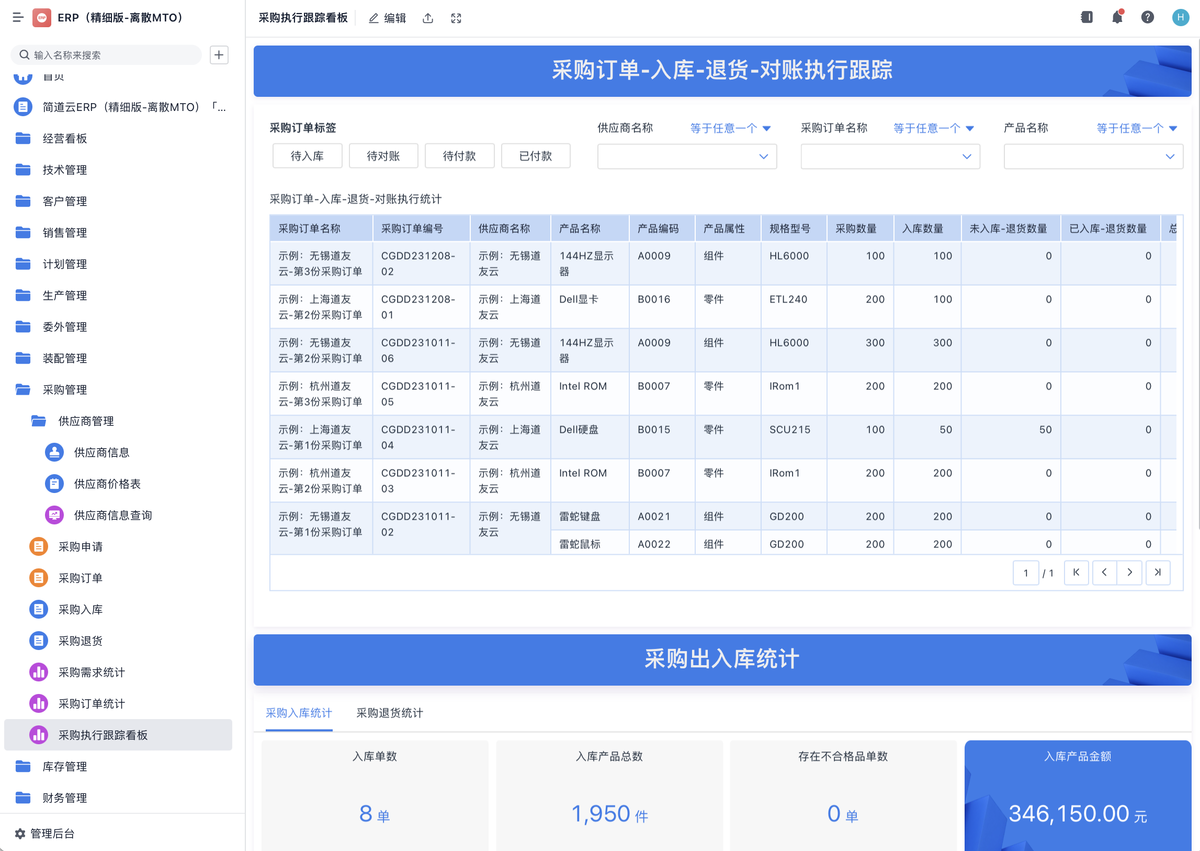Switch to the 采购退货统计 tab
Image resolution: width=1200 pixels, height=851 pixels.
point(389,713)
